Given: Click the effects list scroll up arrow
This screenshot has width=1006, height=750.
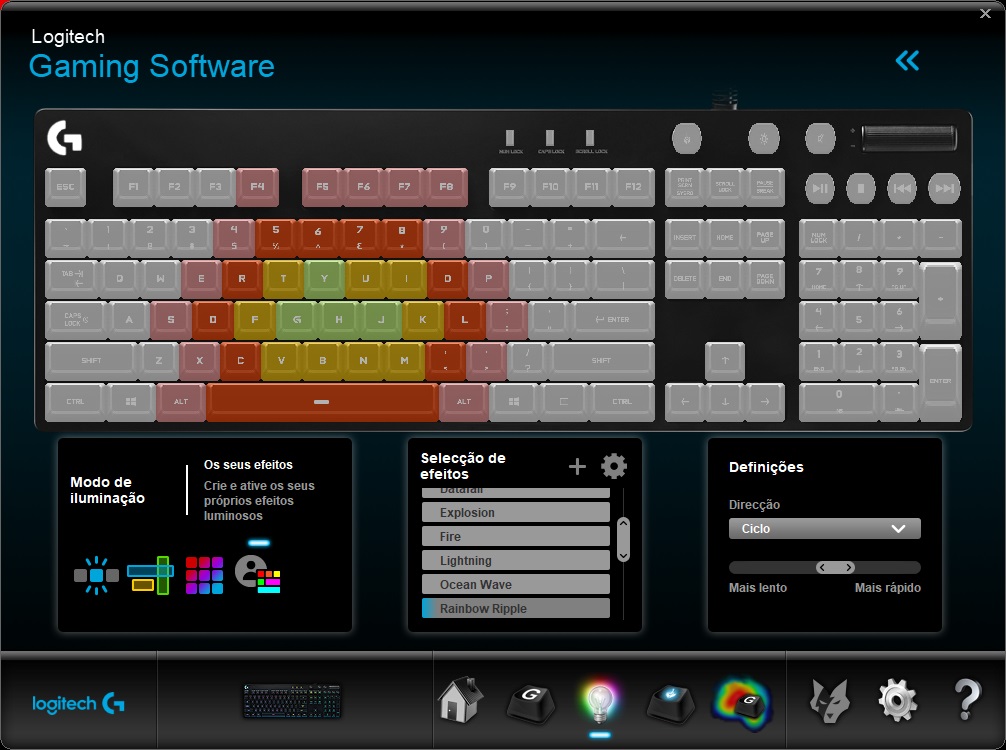Looking at the screenshot, I should [623, 525].
